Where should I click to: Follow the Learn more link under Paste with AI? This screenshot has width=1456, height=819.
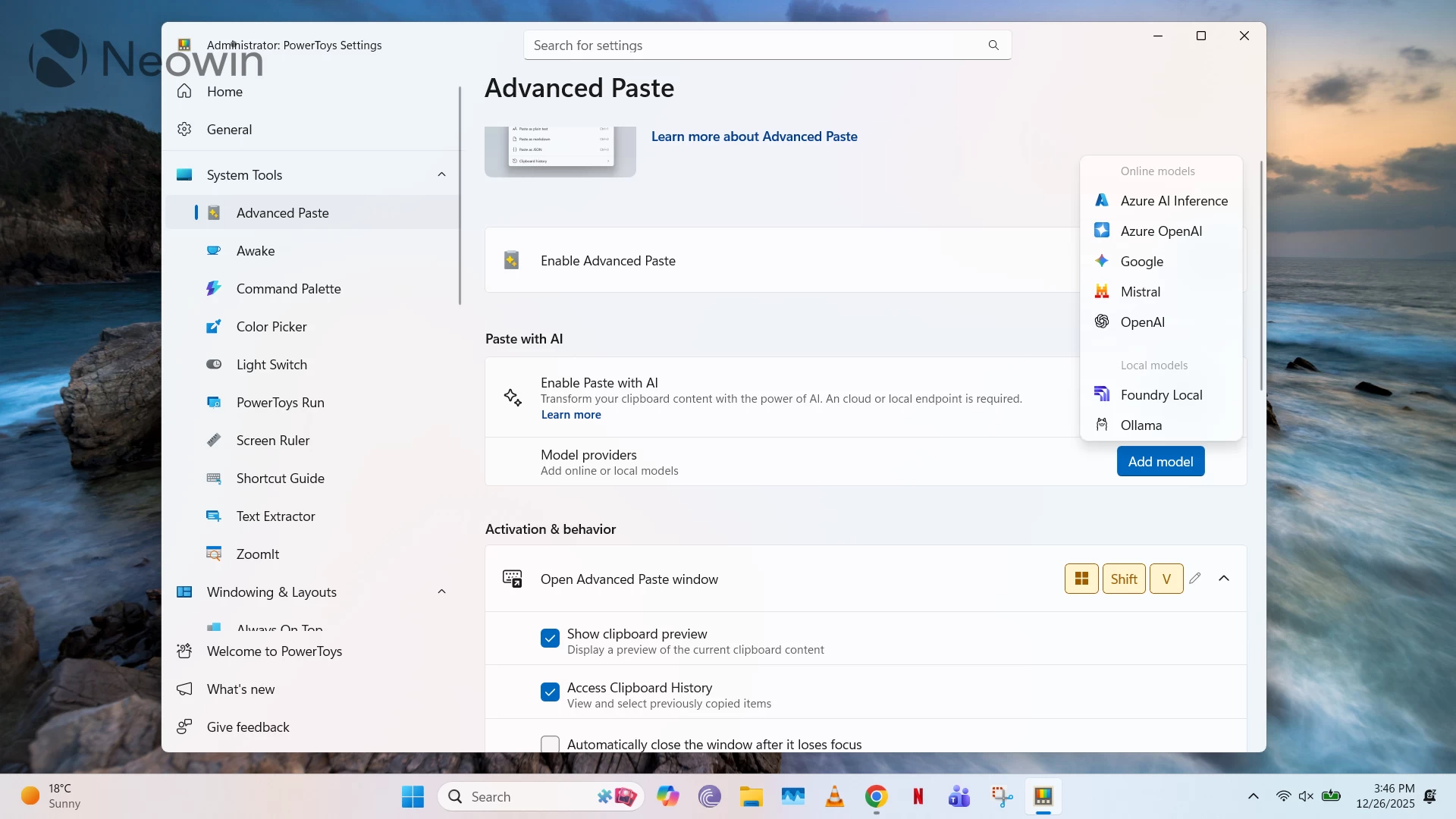click(x=571, y=415)
